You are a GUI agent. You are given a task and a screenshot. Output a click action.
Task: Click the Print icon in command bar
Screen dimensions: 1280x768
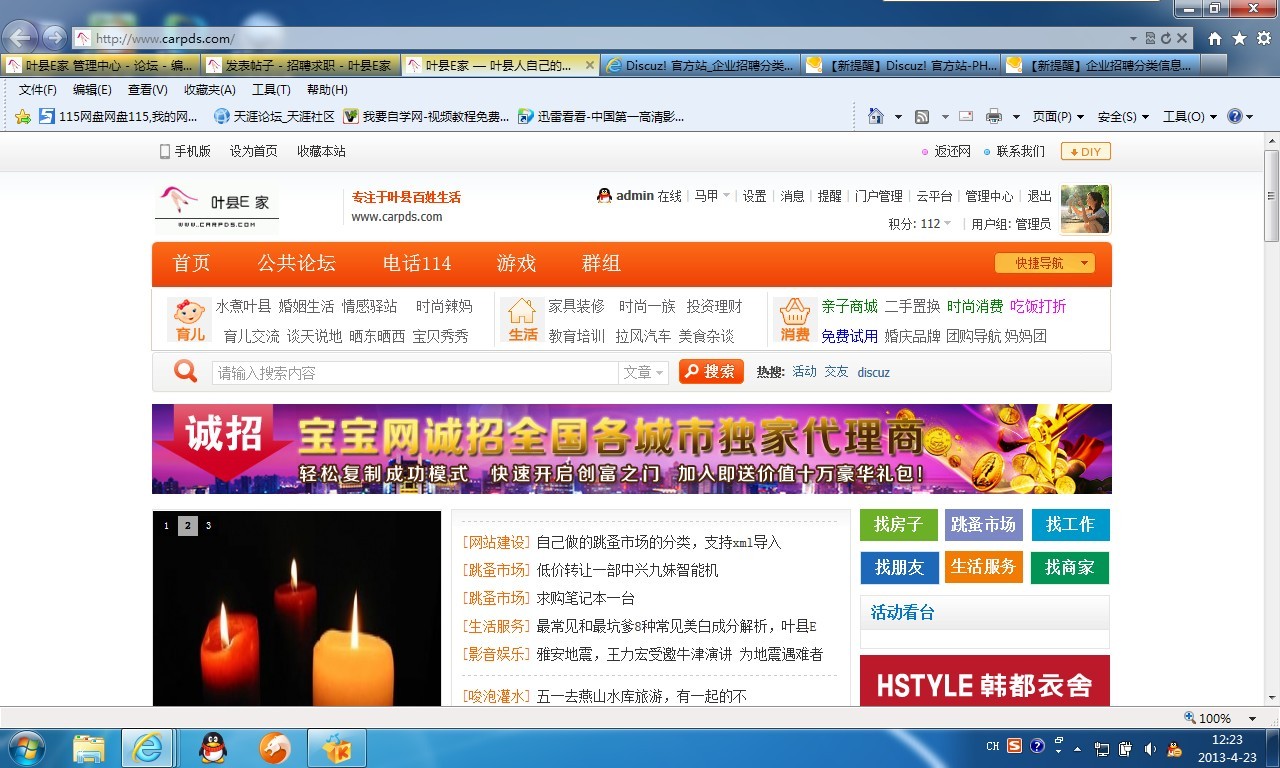994,116
